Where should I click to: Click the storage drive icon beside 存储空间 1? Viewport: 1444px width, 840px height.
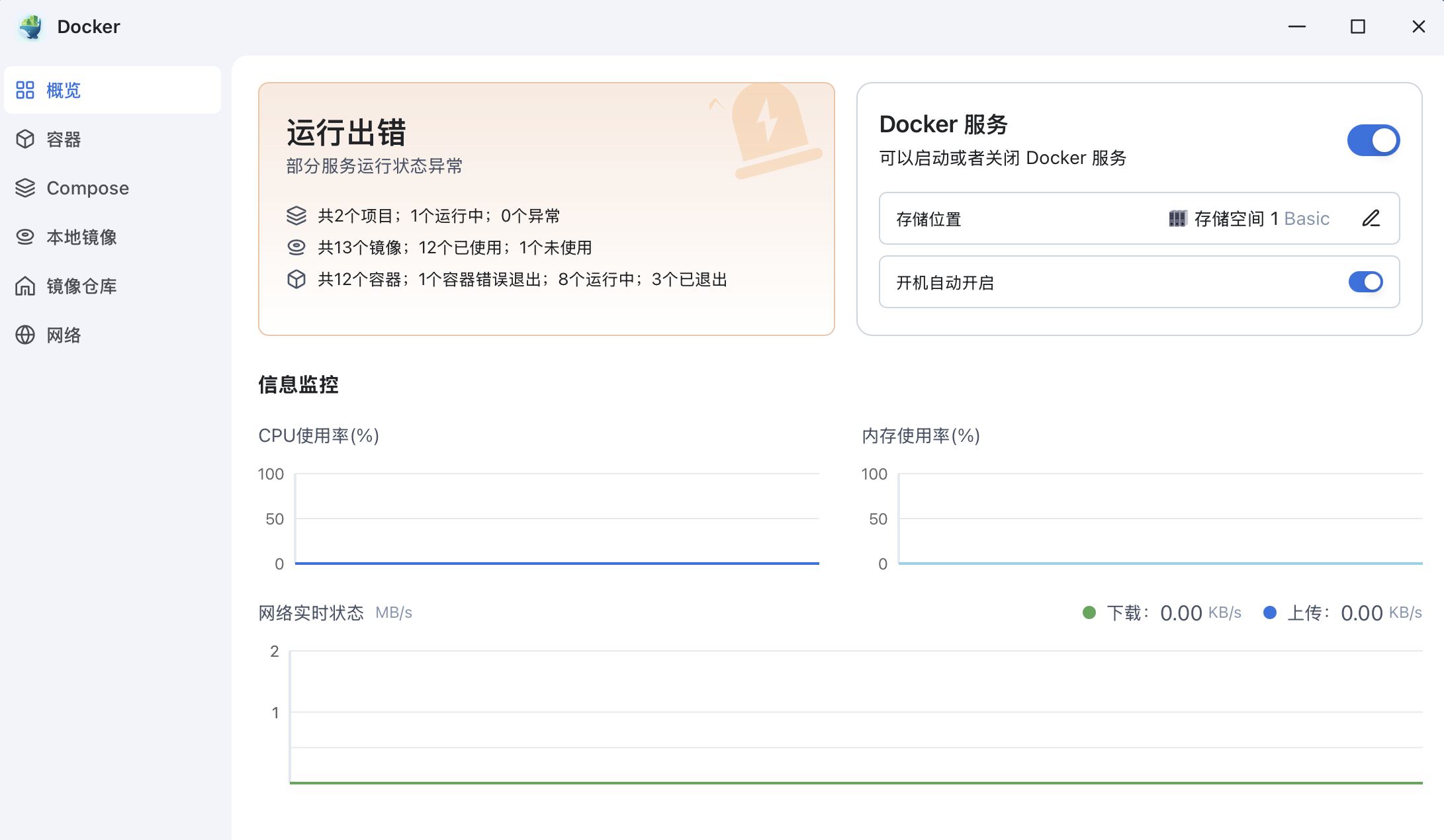[x=1177, y=218]
